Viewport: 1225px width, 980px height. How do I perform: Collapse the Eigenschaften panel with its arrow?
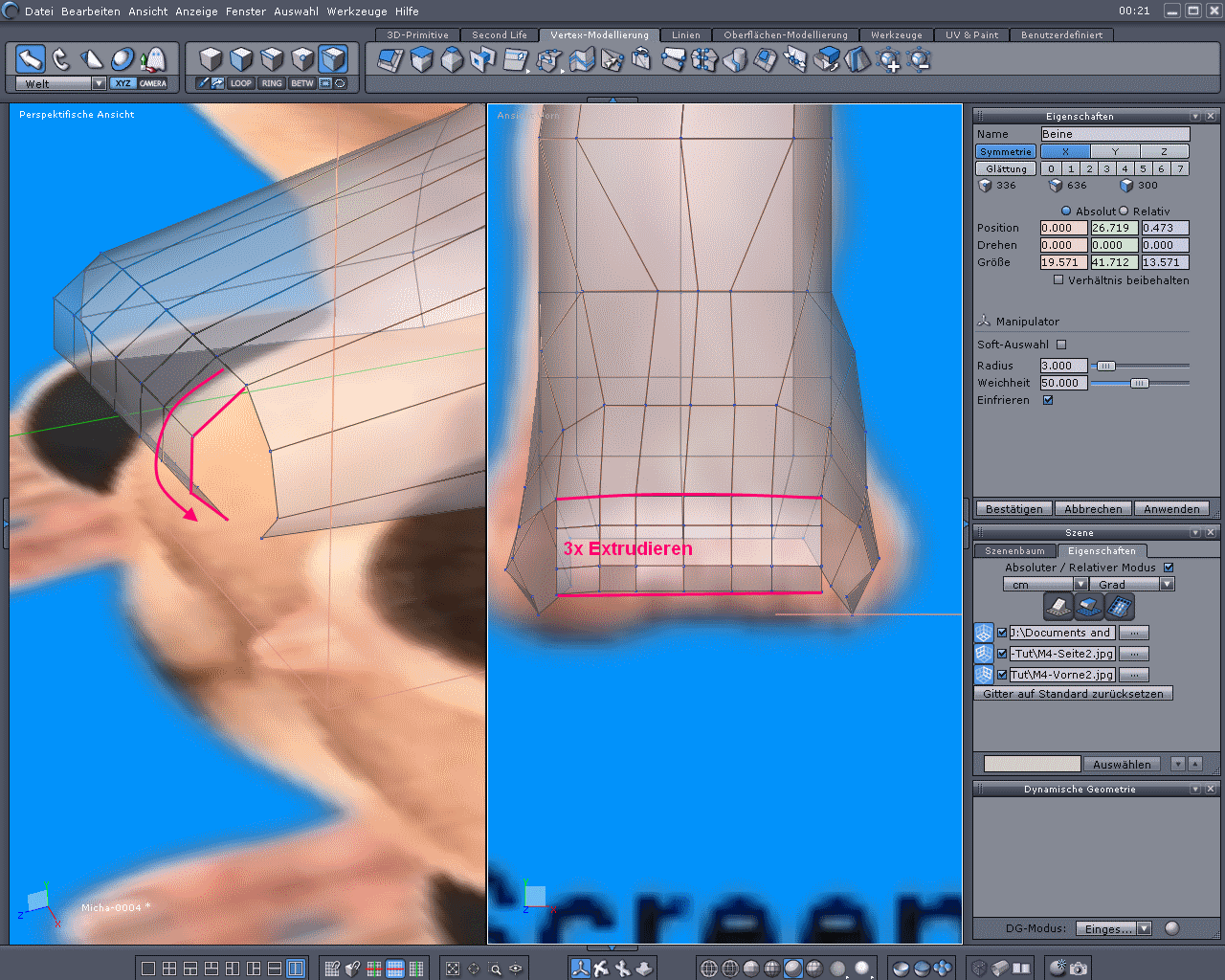pyautogui.click(x=1195, y=117)
